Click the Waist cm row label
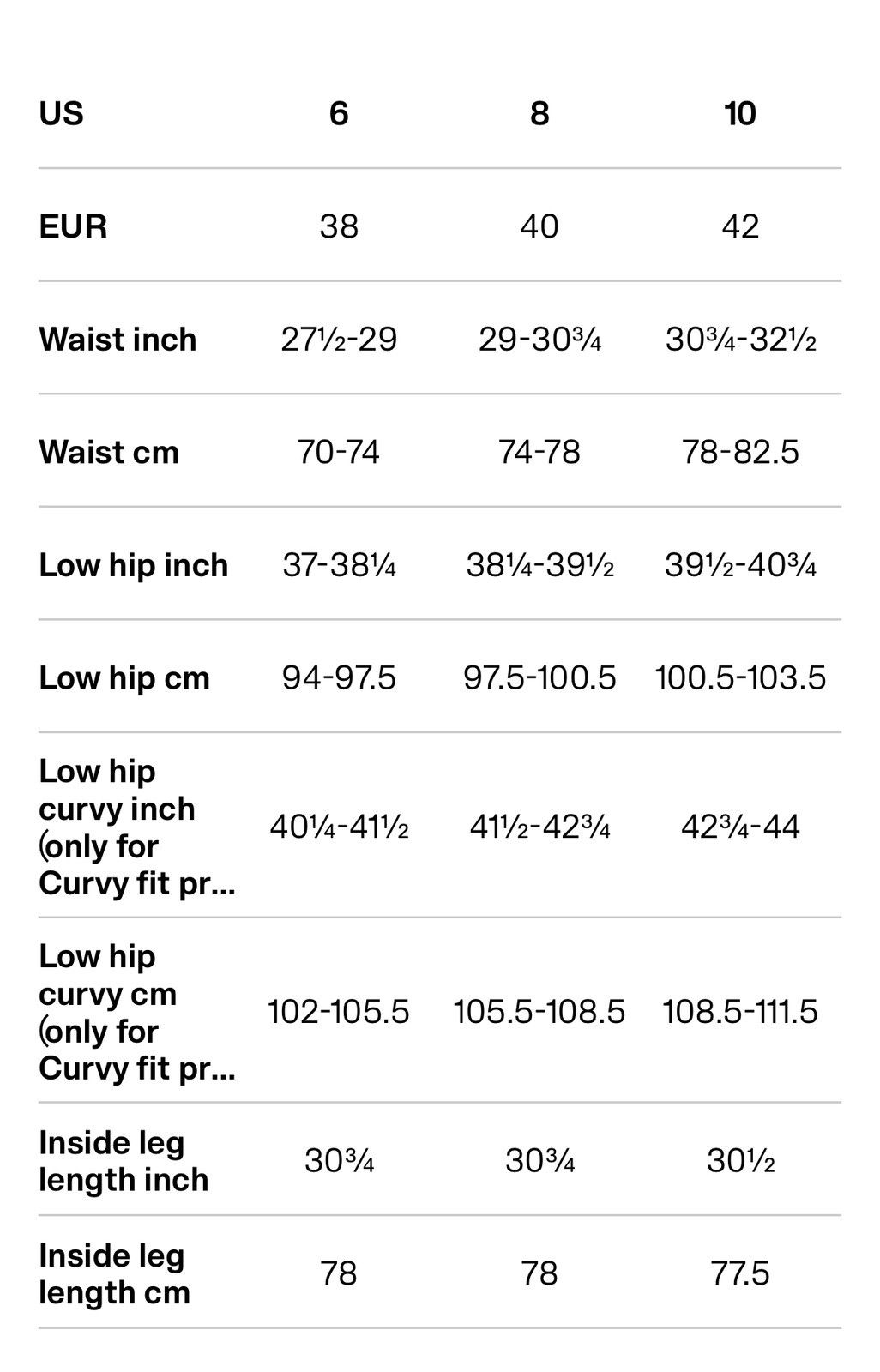 coord(109,452)
